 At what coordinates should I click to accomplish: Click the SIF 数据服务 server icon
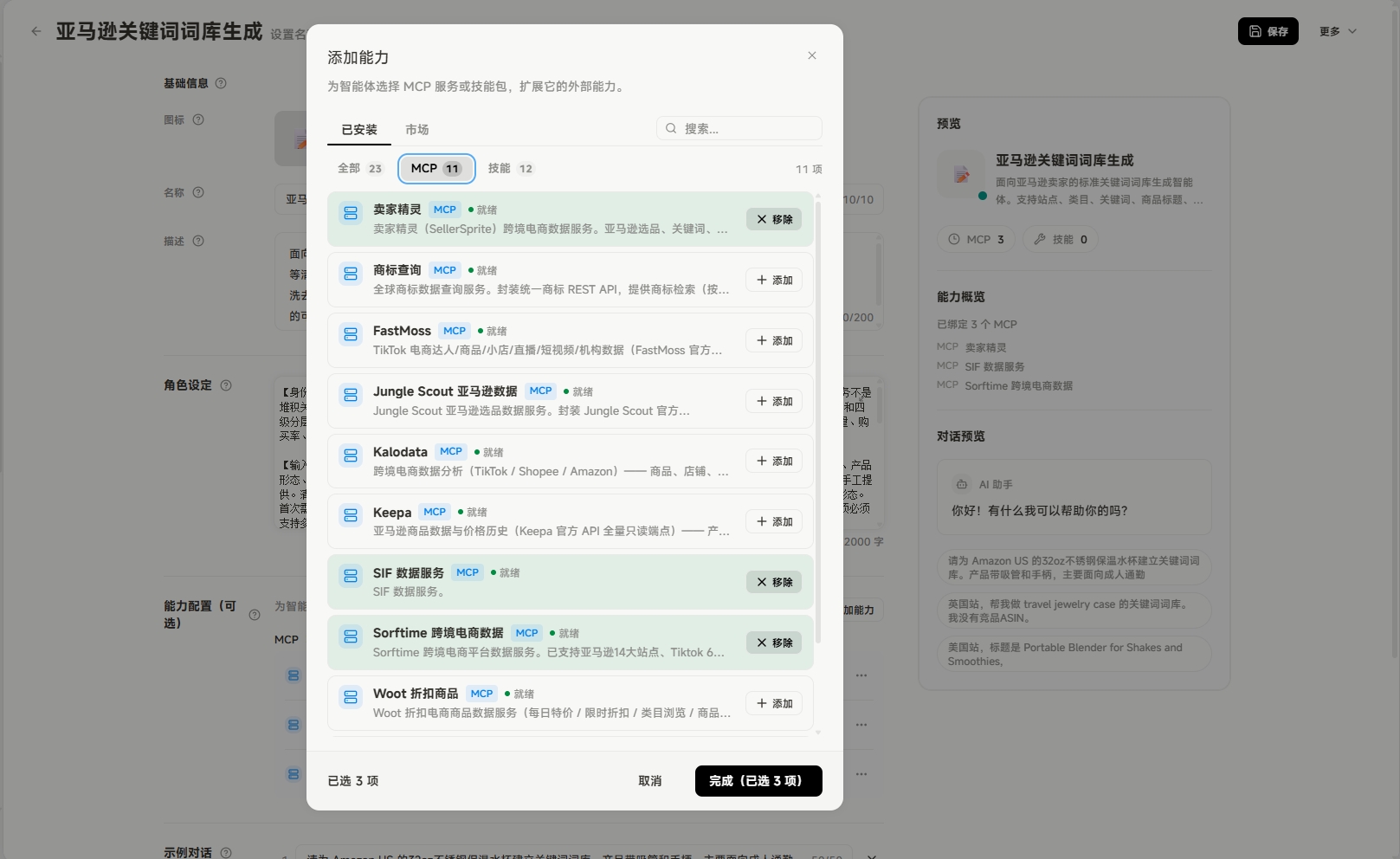[351, 576]
